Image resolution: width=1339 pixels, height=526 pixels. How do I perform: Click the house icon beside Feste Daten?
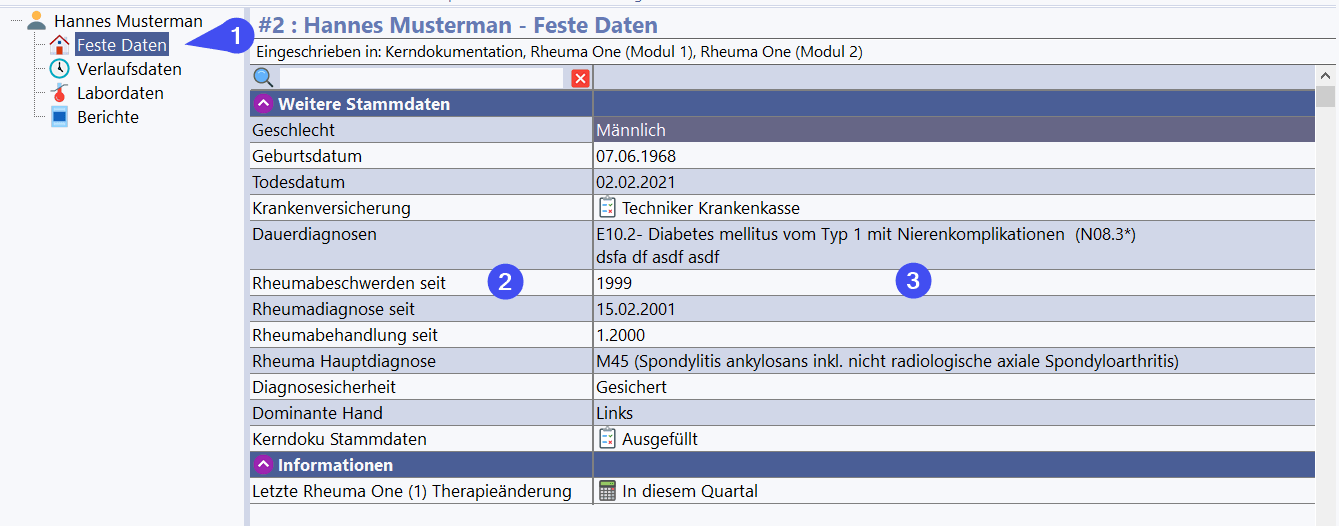point(60,45)
